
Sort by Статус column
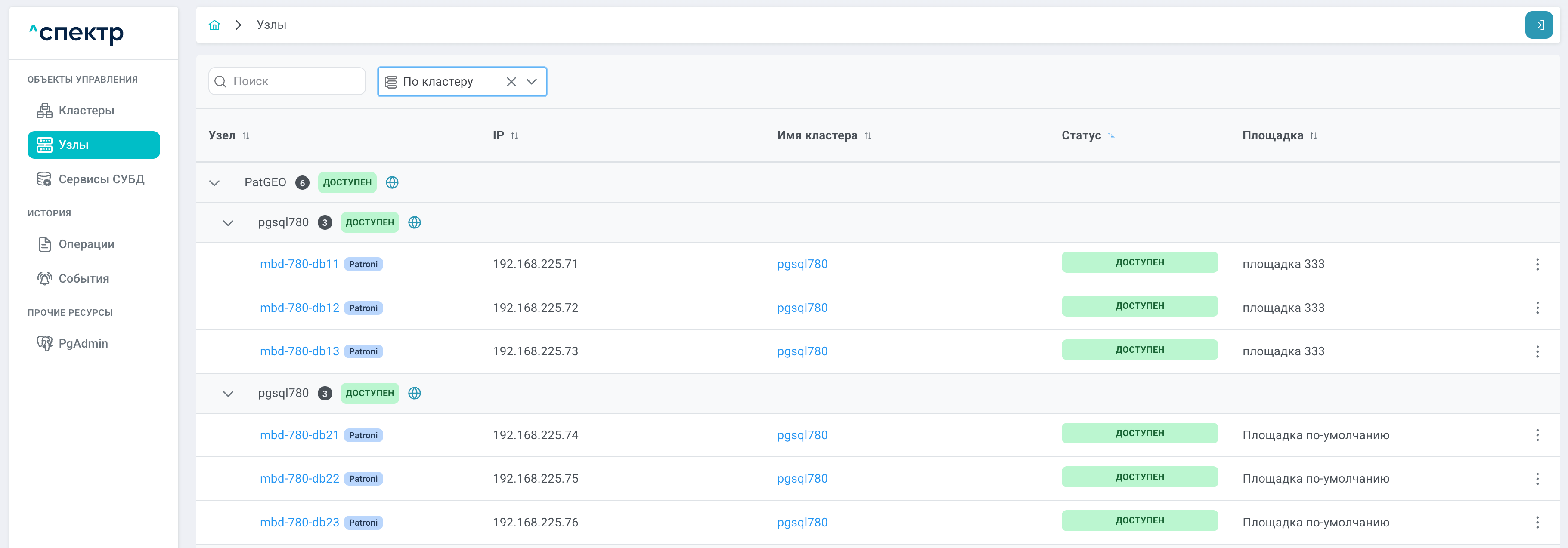click(x=1111, y=135)
